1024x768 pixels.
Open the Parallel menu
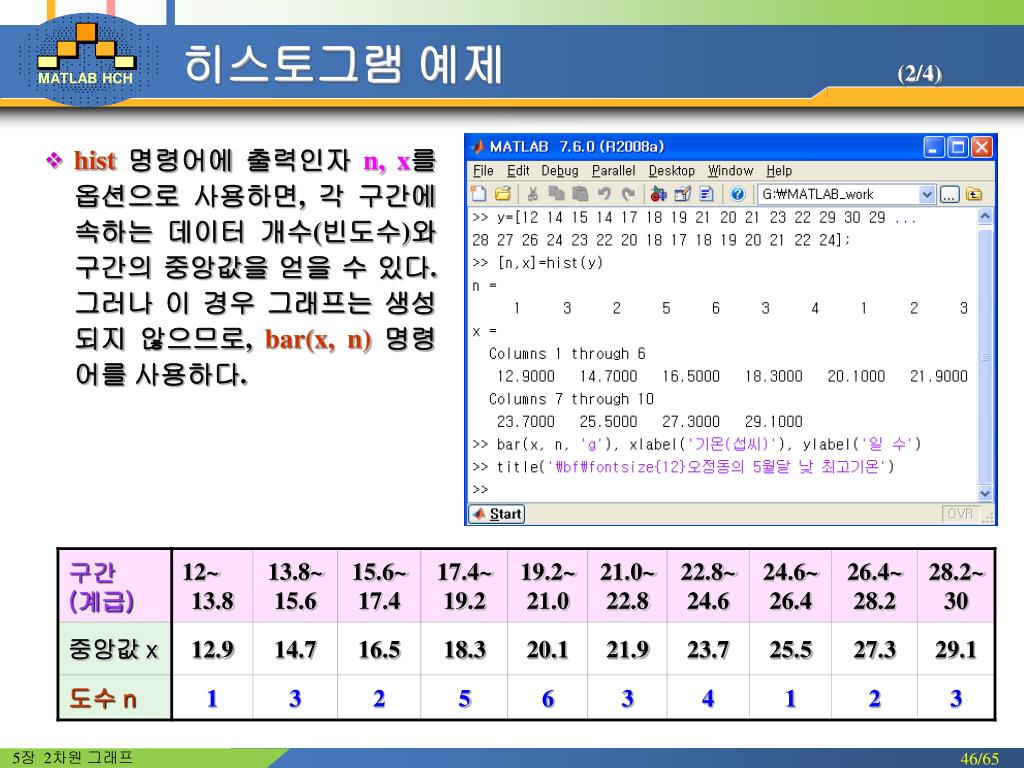(x=613, y=171)
